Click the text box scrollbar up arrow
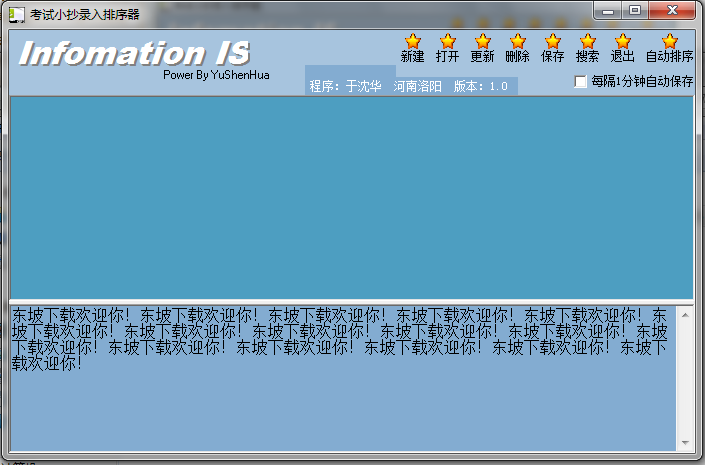 click(x=685, y=315)
